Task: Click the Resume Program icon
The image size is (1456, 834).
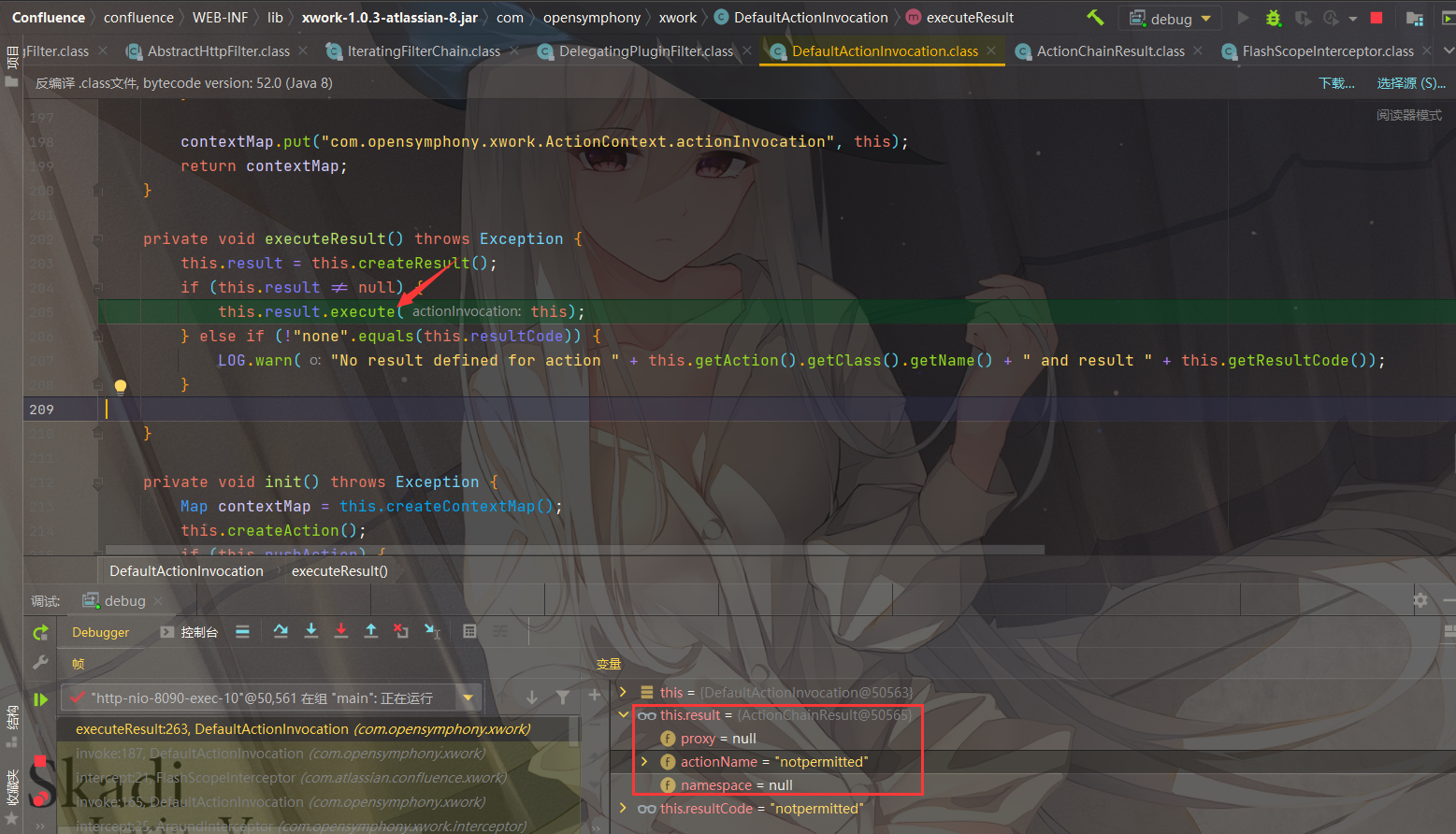Action: [40, 699]
